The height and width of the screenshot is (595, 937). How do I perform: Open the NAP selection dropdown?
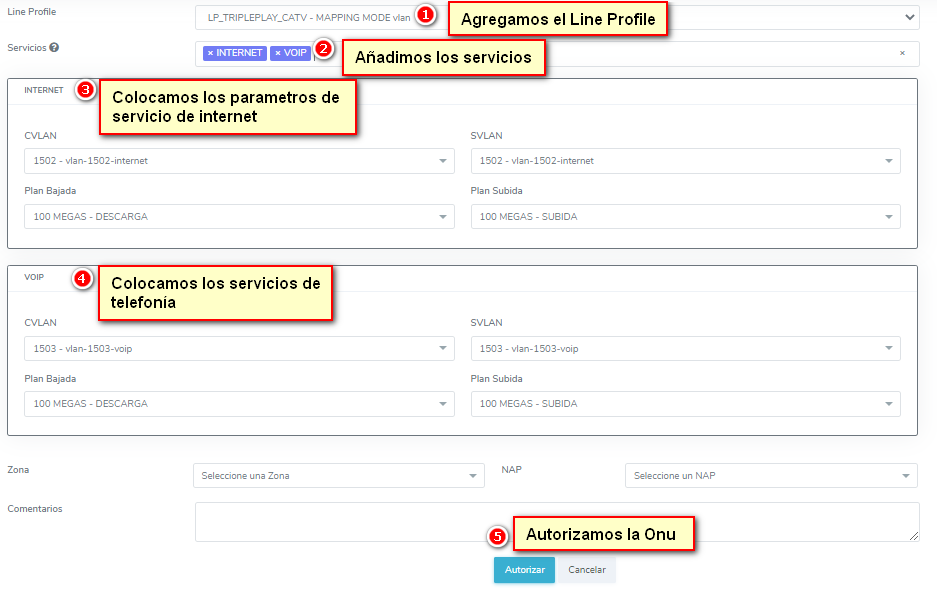[x=770, y=476]
